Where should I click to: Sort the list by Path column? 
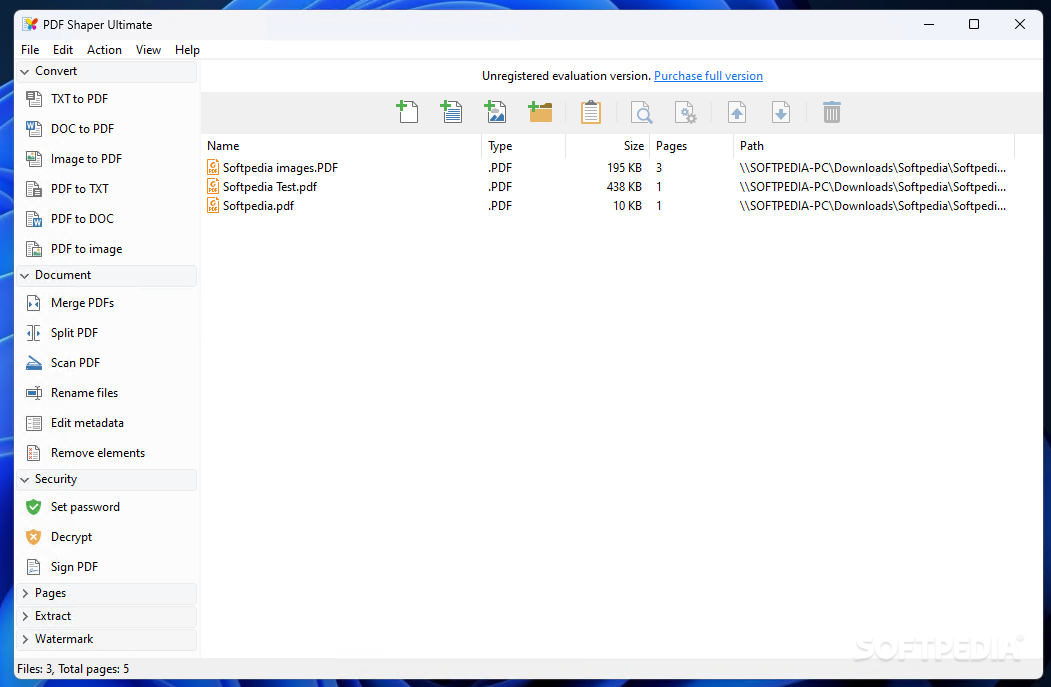coord(874,145)
